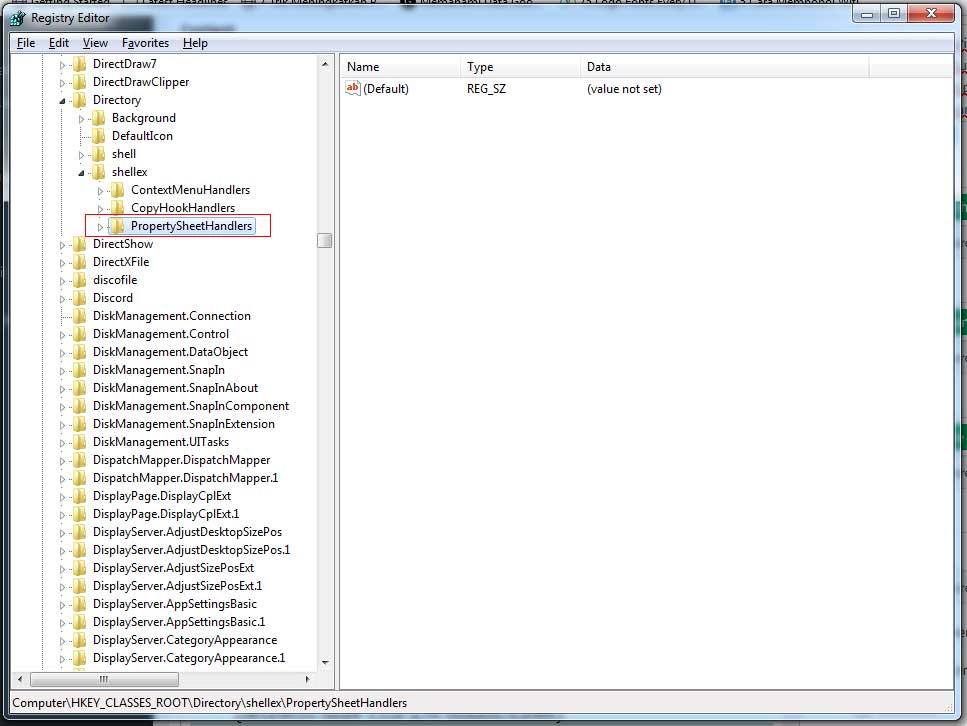The height and width of the screenshot is (726, 967).
Task: Select the DisplayServer.CategoryAppearance key
Action: [x=184, y=640]
